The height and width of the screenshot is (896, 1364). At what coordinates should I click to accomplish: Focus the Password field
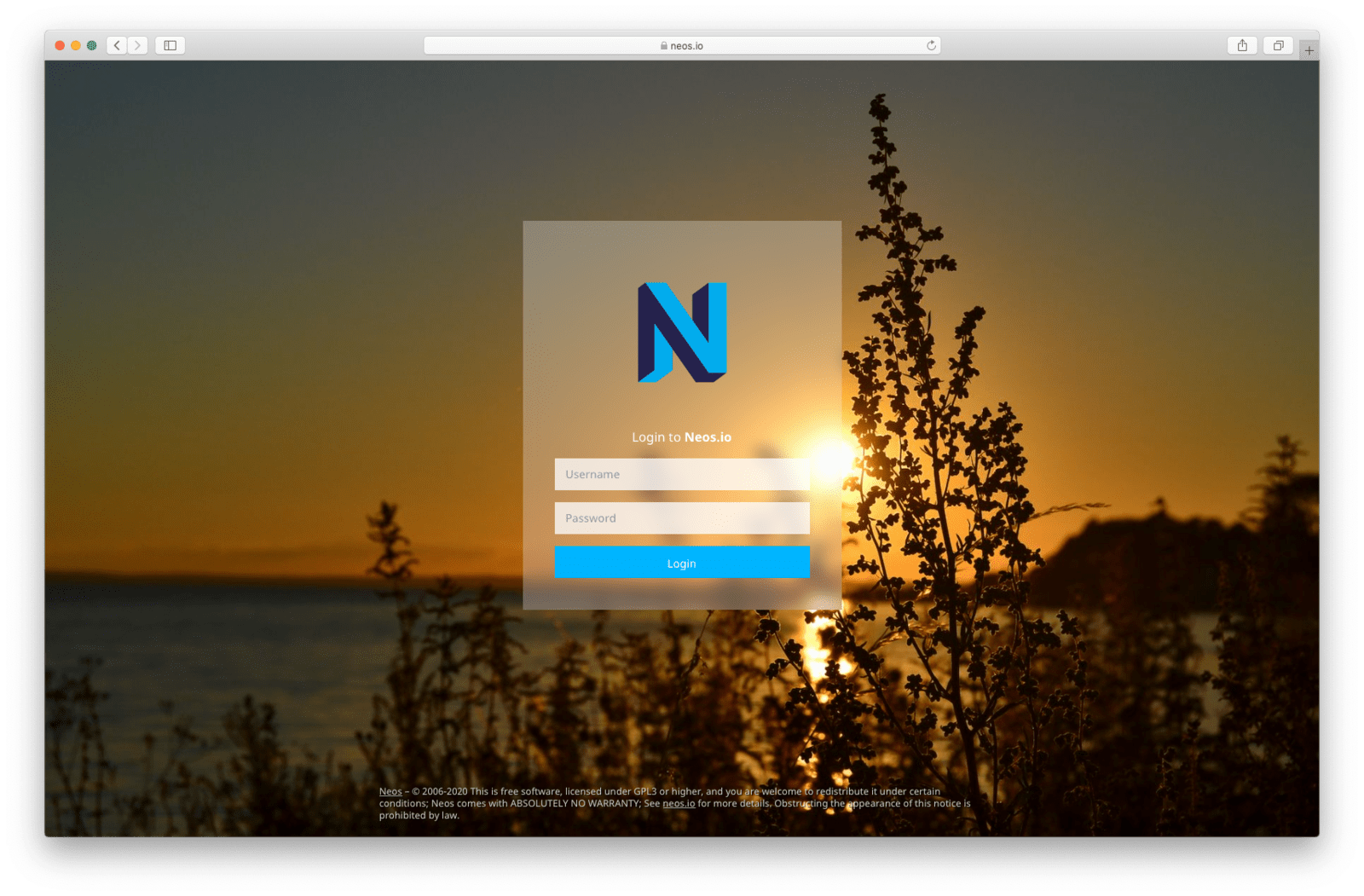coord(682,518)
